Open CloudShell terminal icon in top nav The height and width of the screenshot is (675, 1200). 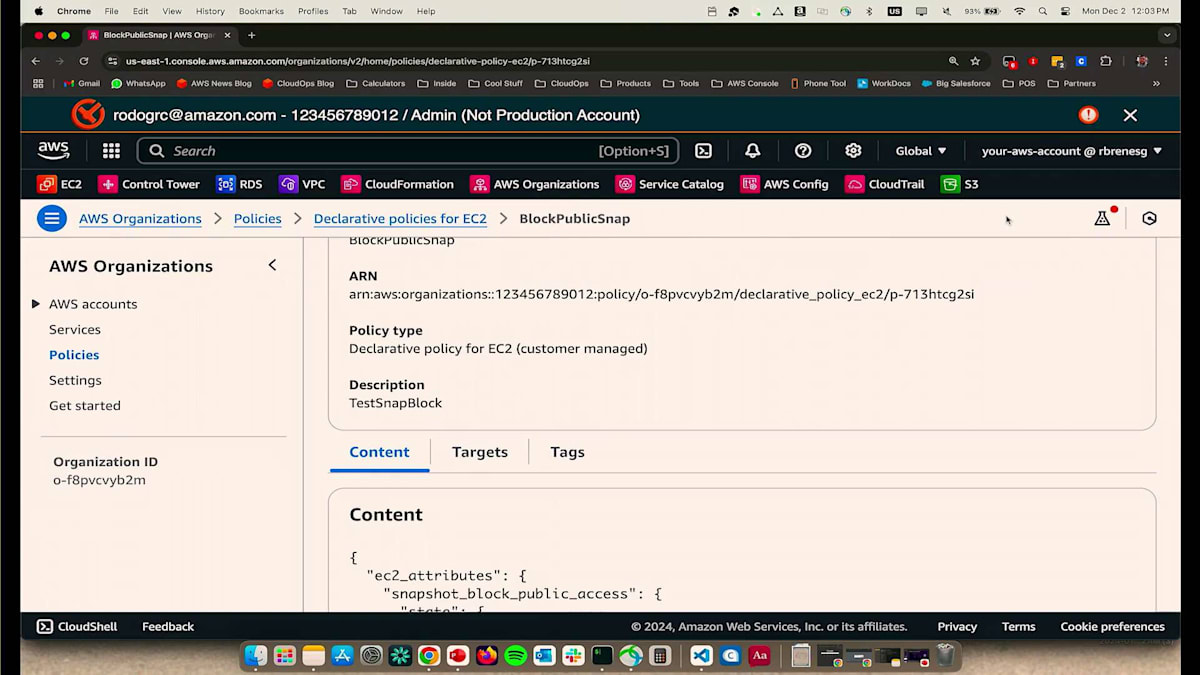tap(704, 151)
